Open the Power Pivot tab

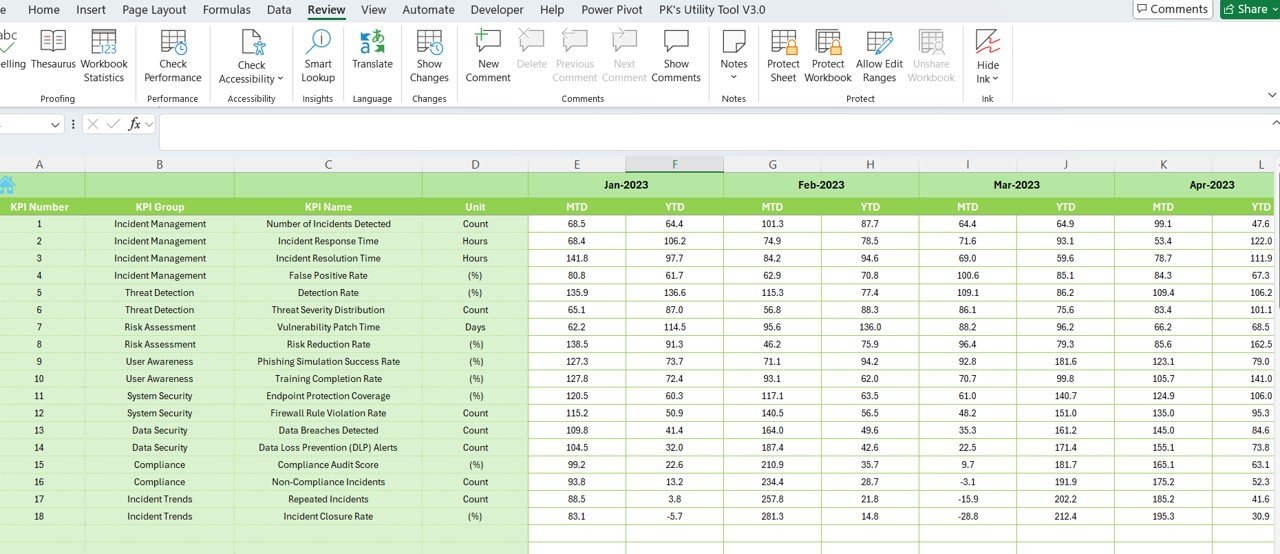point(612,10)
